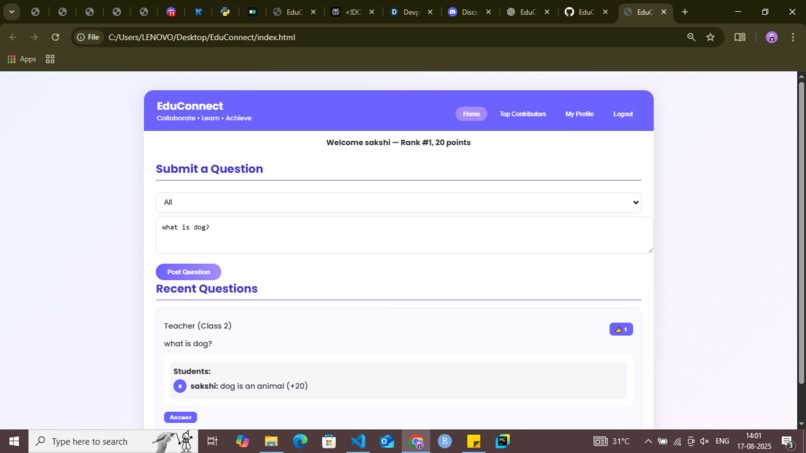Image resolution: width=806 pixels, height=453 pixels.
Task: Open a new browser tab with the plus button
Action: point(685,12)
